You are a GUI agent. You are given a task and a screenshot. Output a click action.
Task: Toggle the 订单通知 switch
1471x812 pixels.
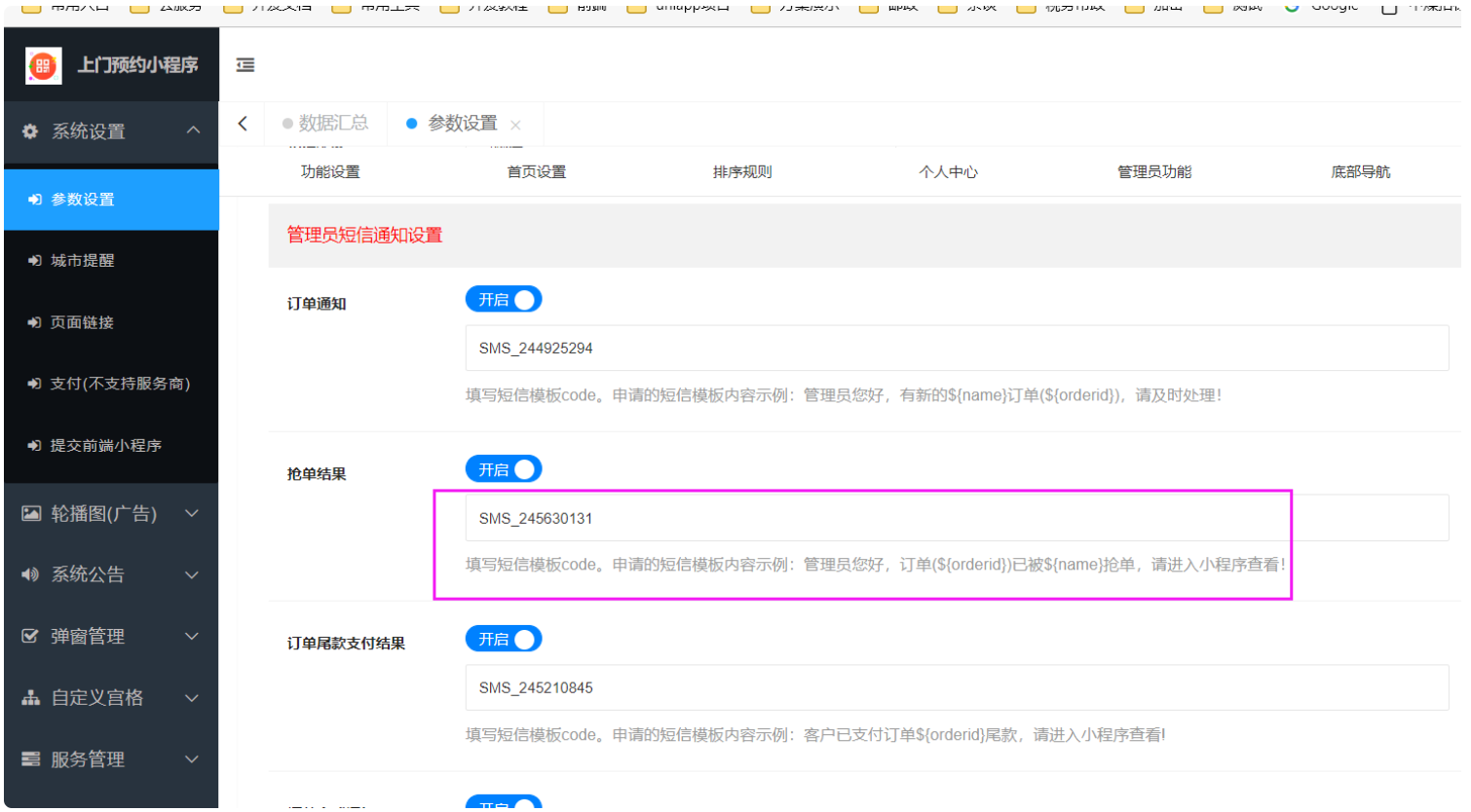click(x=504, y=300)
